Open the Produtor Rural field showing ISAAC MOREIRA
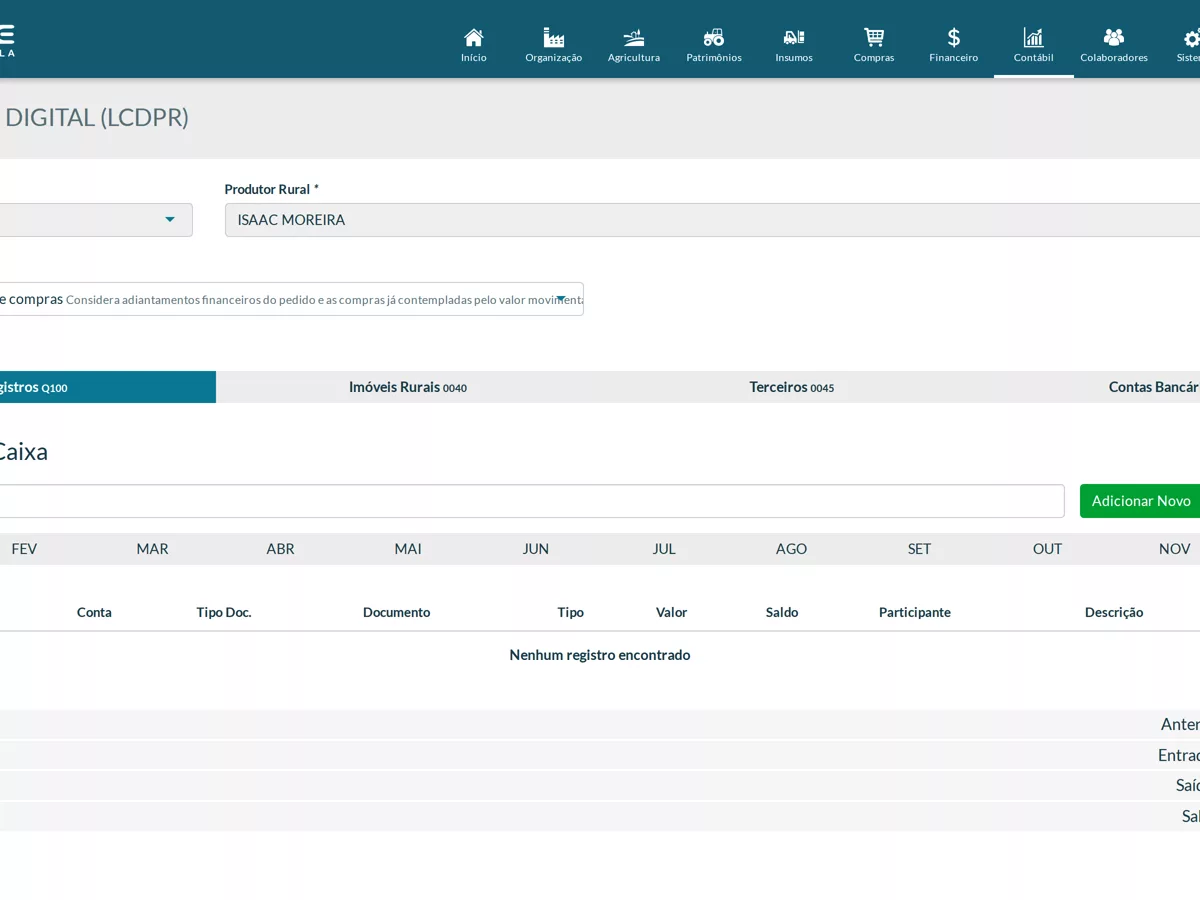This screenshot has height=900, width=1200. 712,220
